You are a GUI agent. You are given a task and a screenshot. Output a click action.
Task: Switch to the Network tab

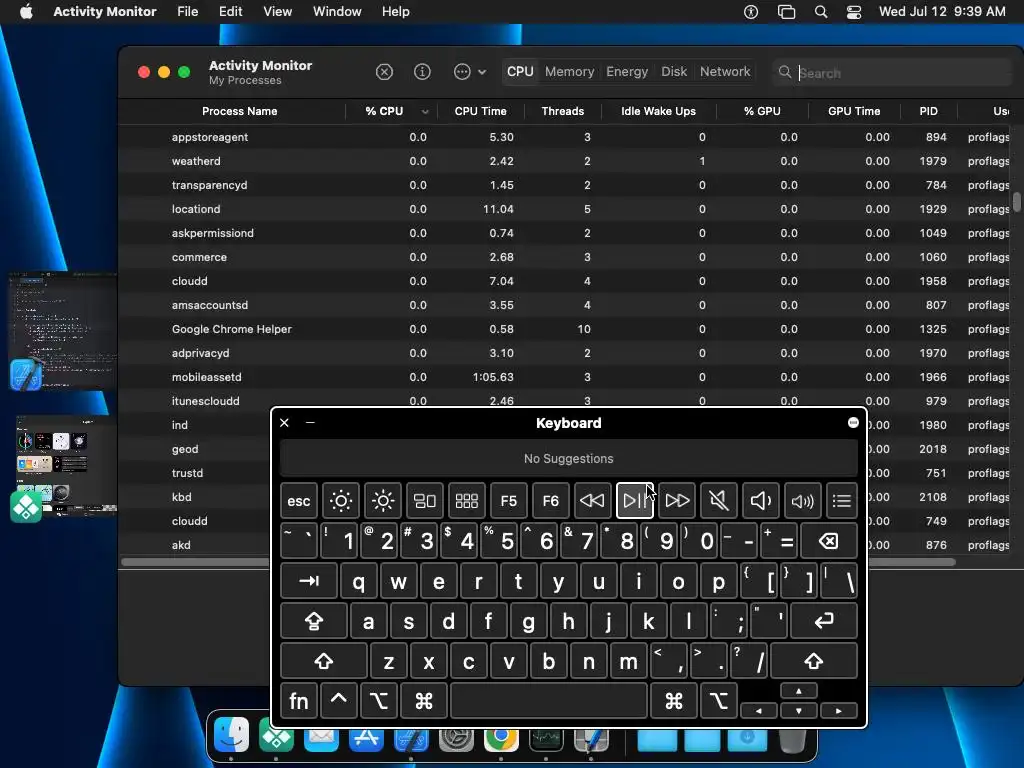725,72
